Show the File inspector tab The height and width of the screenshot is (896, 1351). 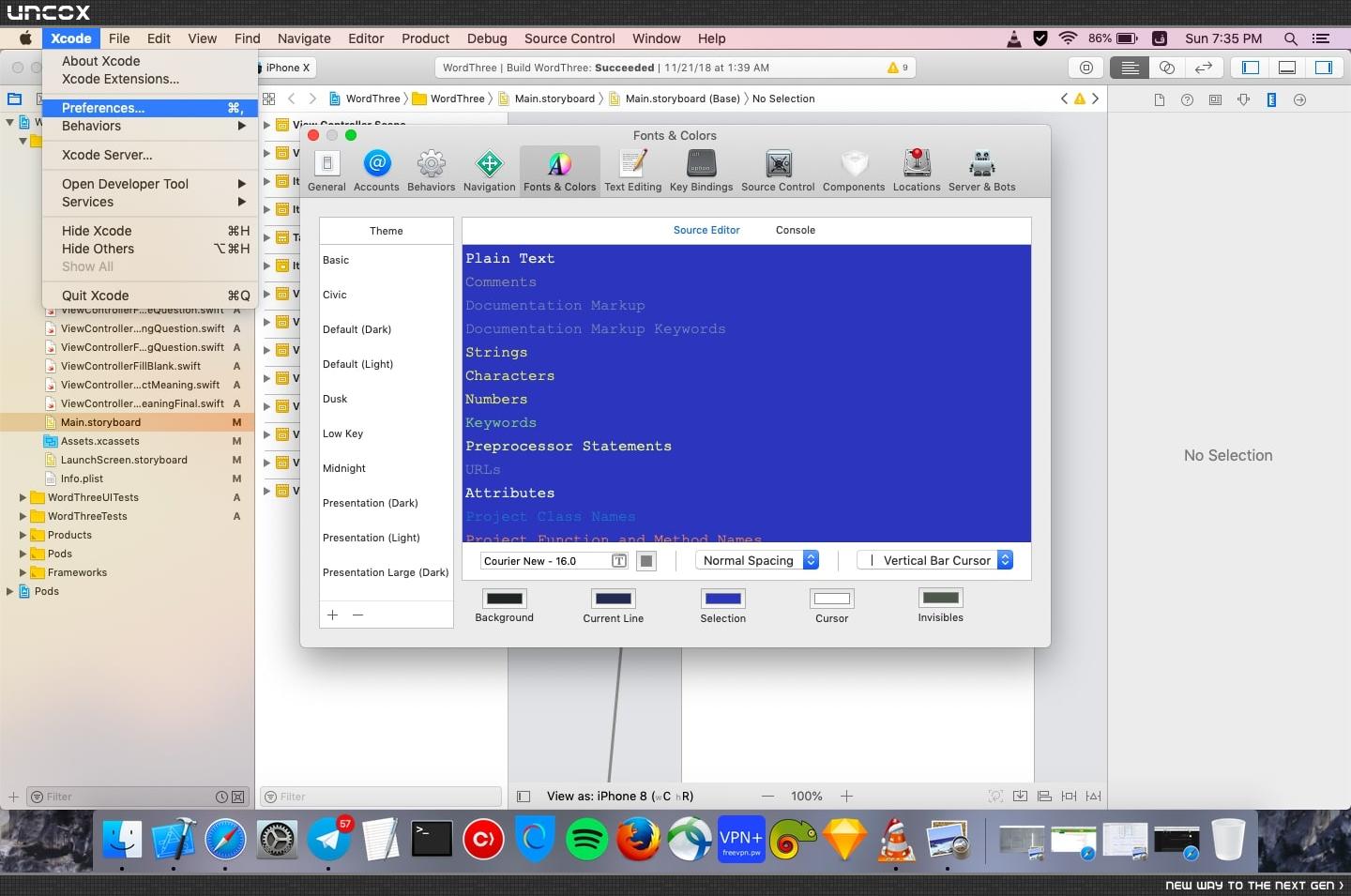point(1160,99)
